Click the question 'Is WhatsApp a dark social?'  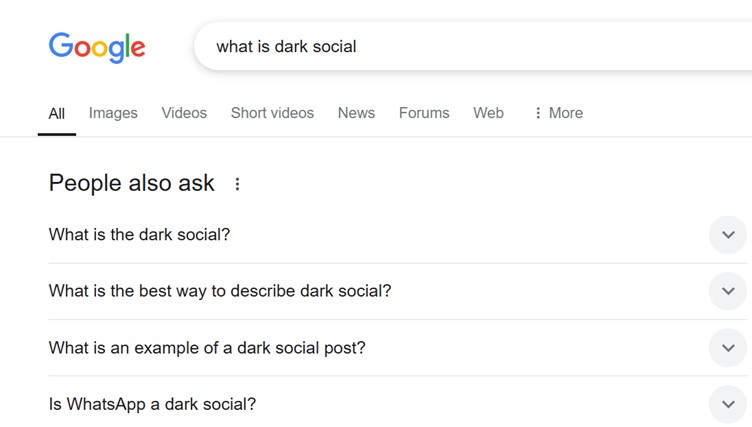pos(153,404)
